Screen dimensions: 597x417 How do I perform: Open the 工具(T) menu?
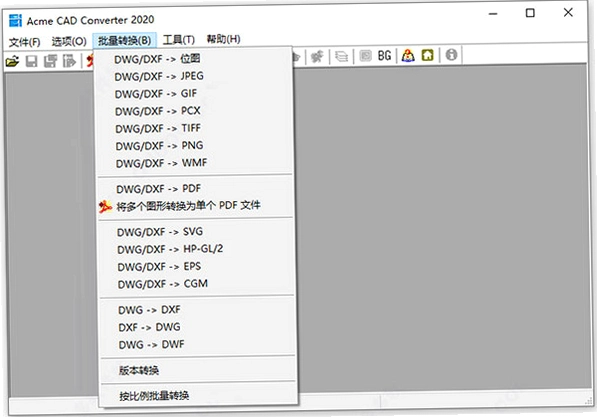point(179,40)
